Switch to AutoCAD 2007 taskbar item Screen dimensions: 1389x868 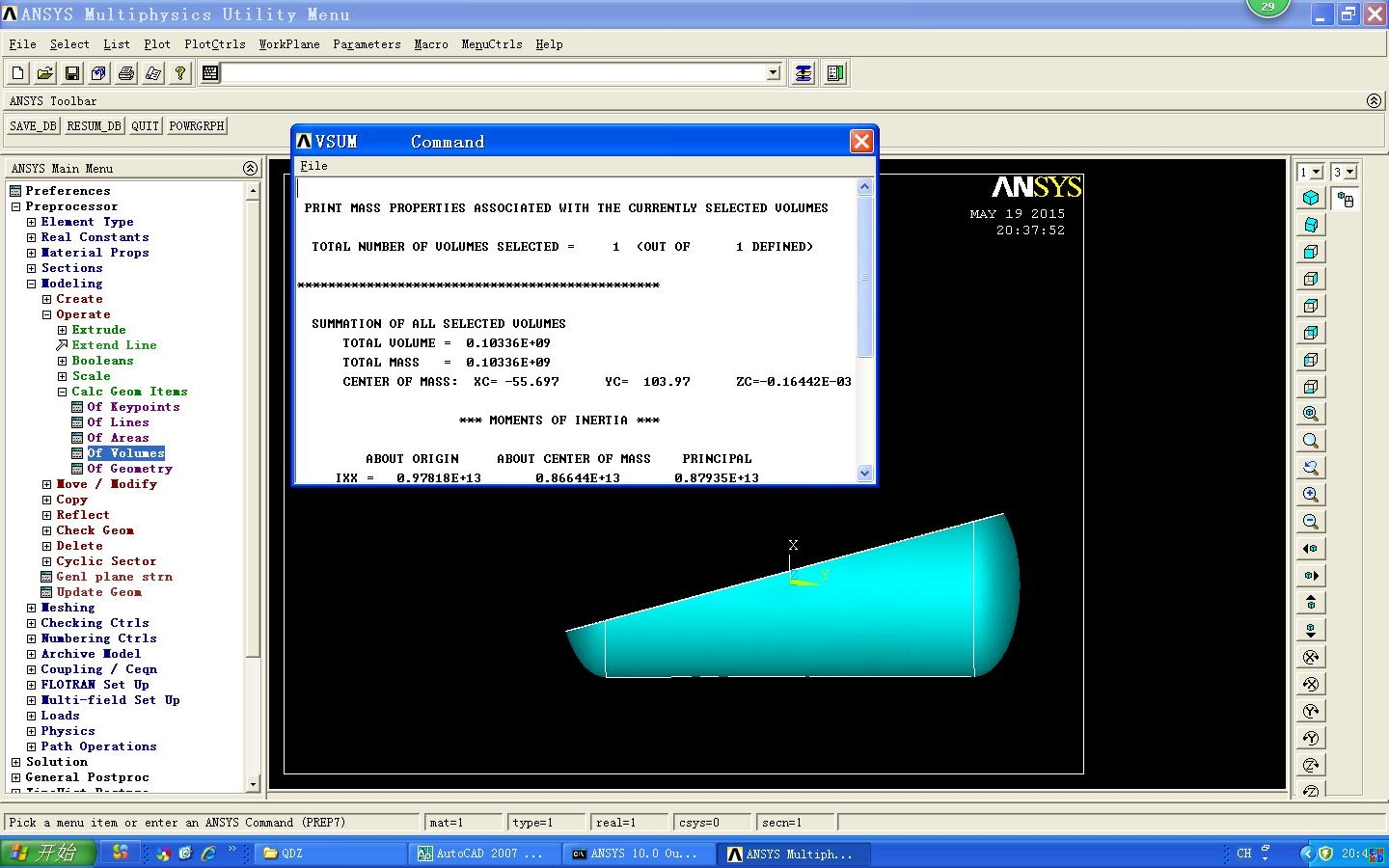pos(484,854)
